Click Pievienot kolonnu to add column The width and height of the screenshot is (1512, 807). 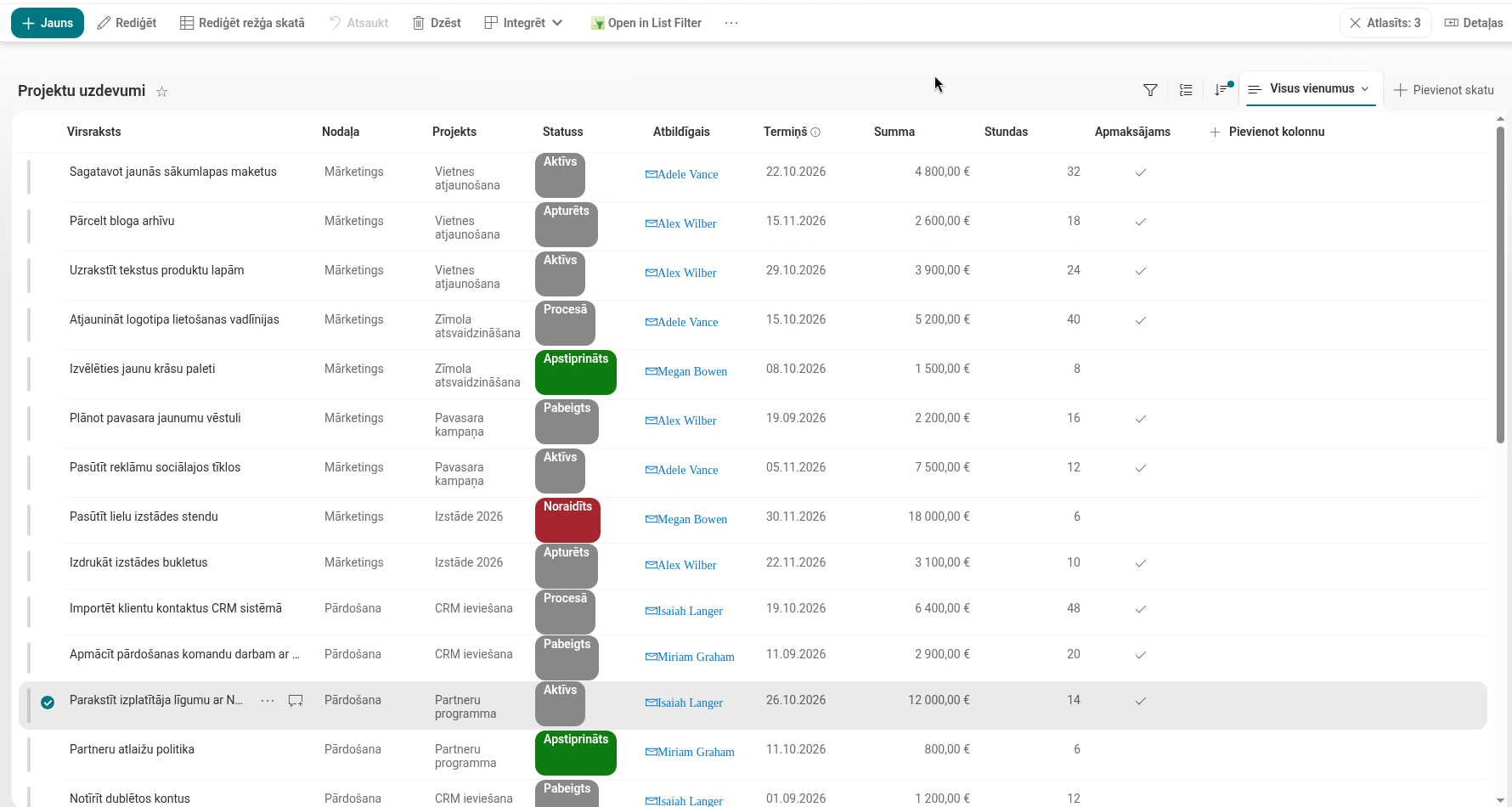1267,132
